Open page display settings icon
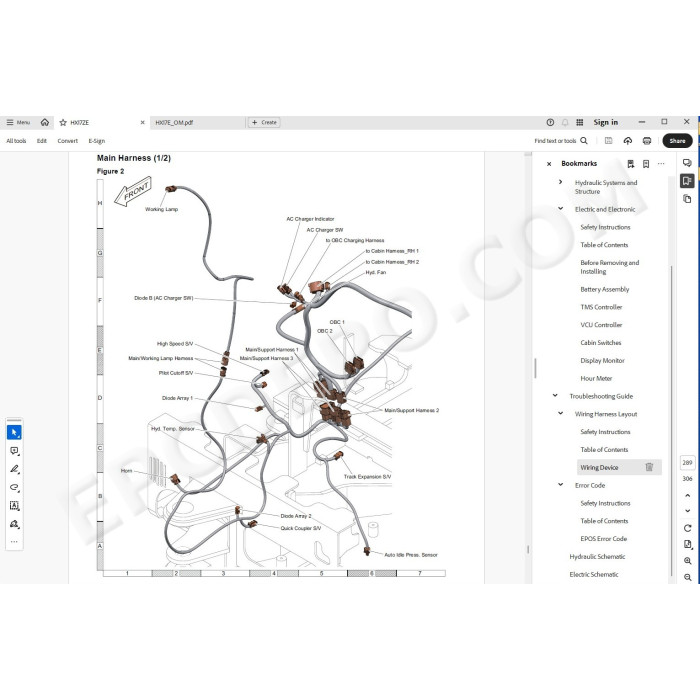 pos(688,544)
